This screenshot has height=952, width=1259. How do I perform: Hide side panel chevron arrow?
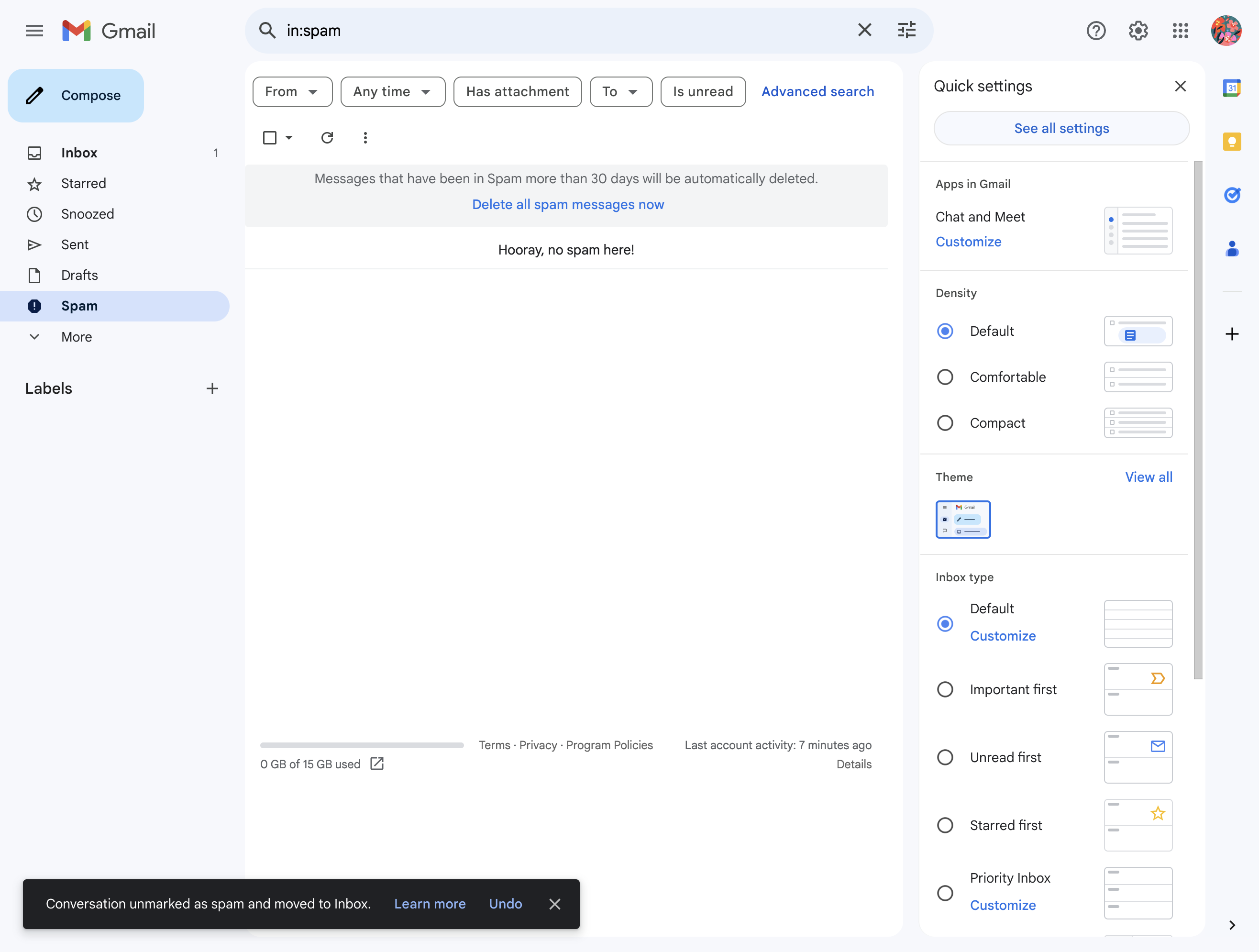(x=1232, y=925)
